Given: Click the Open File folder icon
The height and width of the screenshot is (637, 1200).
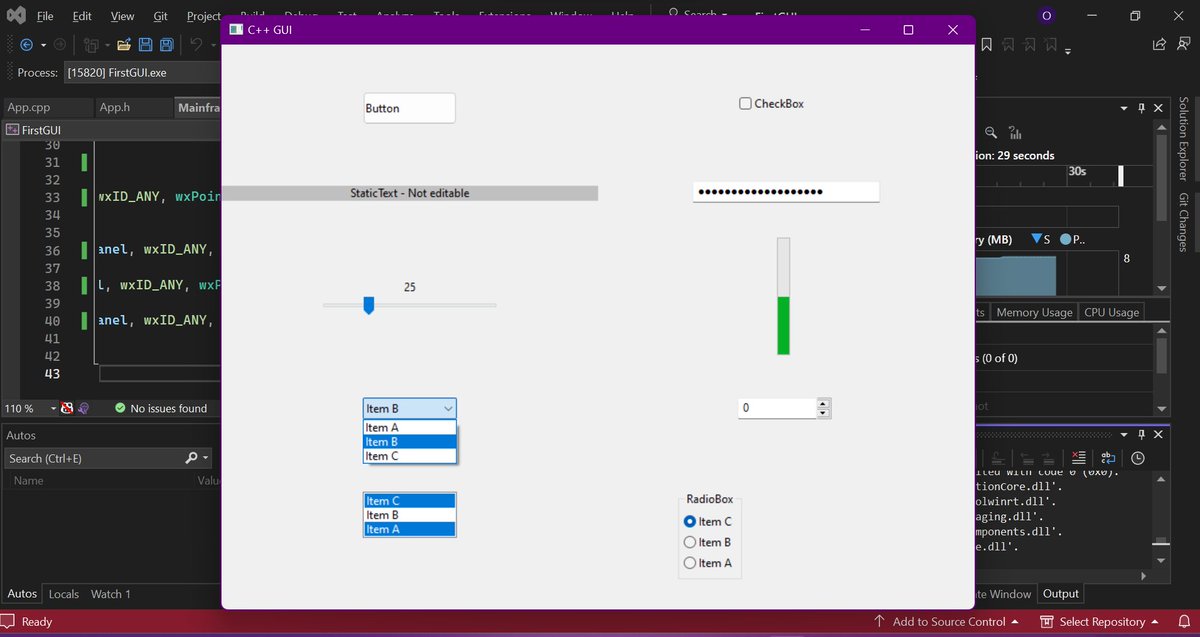Looking at the screenshot, I should point(124,45).
